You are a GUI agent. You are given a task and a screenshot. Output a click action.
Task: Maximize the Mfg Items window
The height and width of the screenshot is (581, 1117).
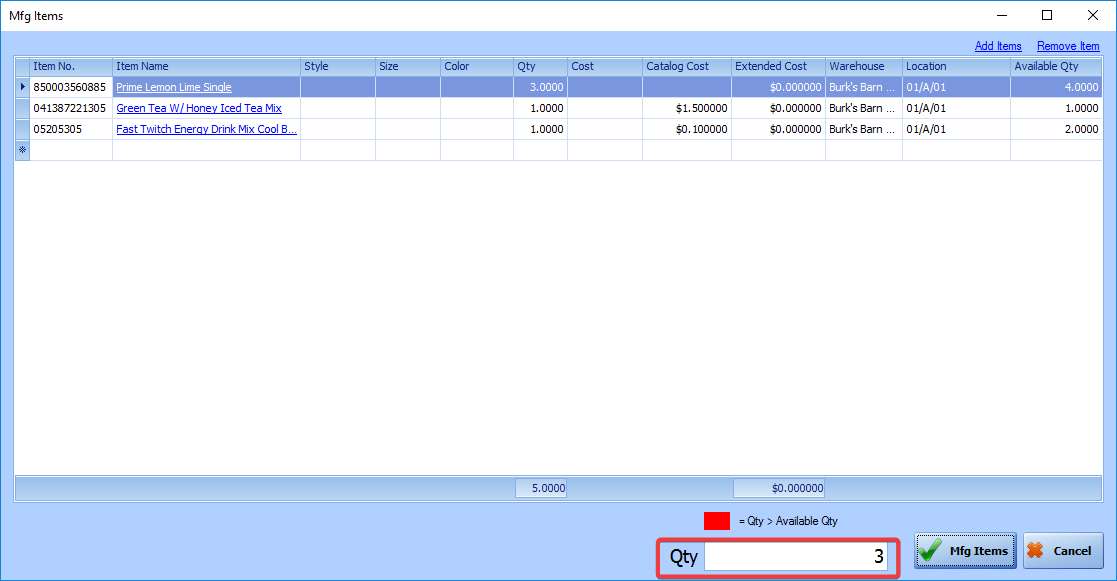pos(1047,15)
